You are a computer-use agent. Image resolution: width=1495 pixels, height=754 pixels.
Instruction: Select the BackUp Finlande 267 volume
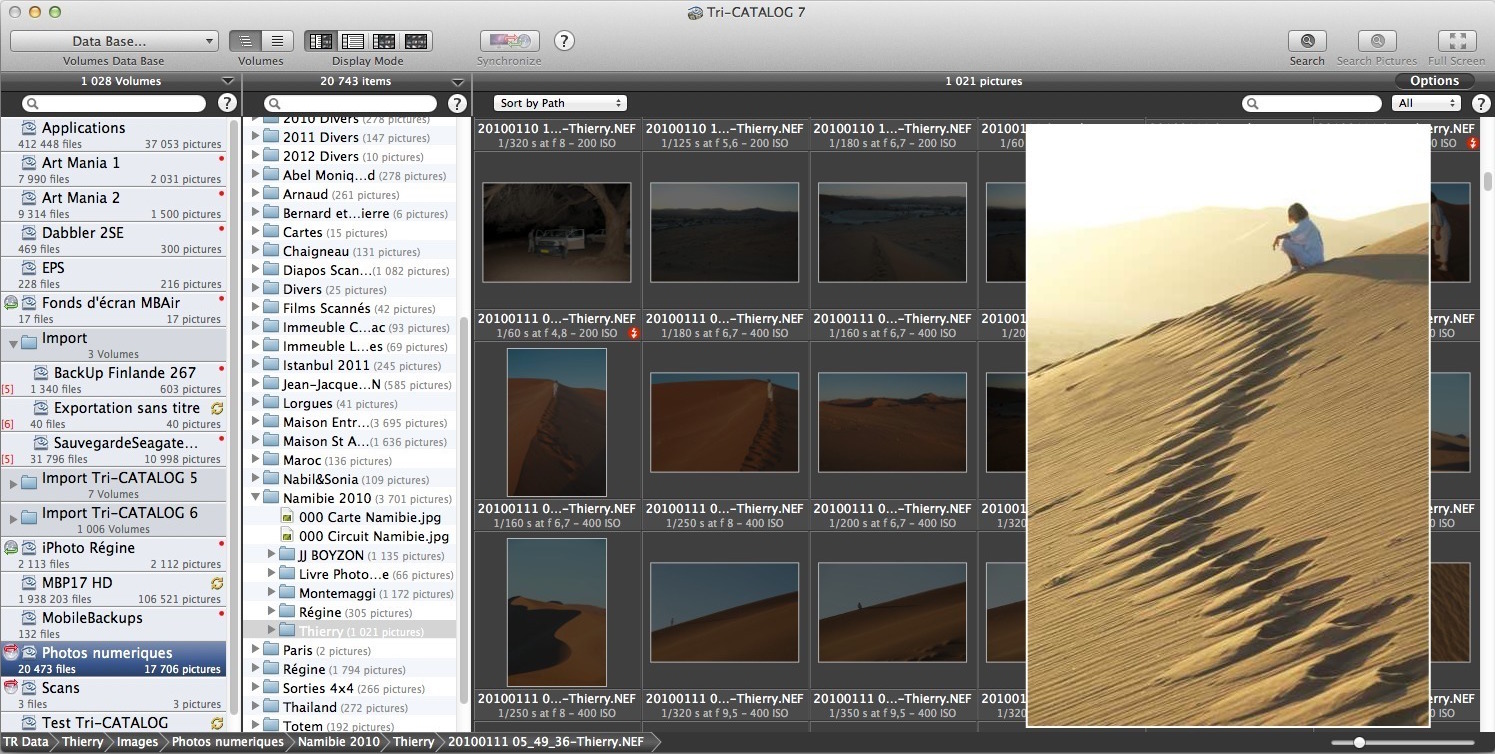tap(113, 380)
